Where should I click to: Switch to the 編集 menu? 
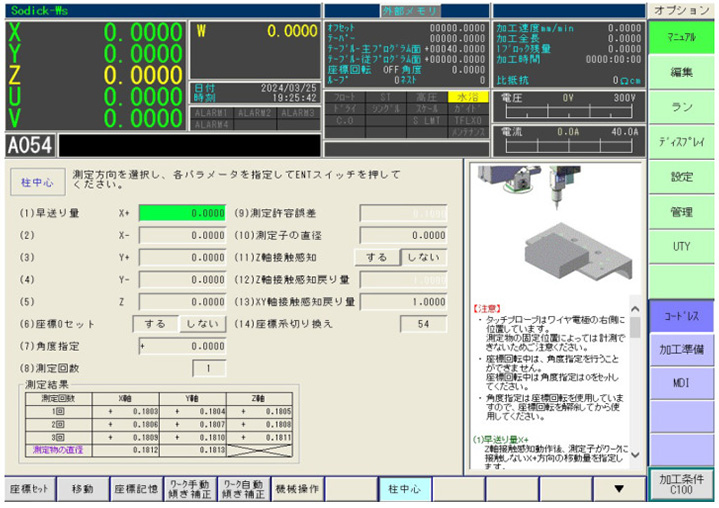click(681, 72)
